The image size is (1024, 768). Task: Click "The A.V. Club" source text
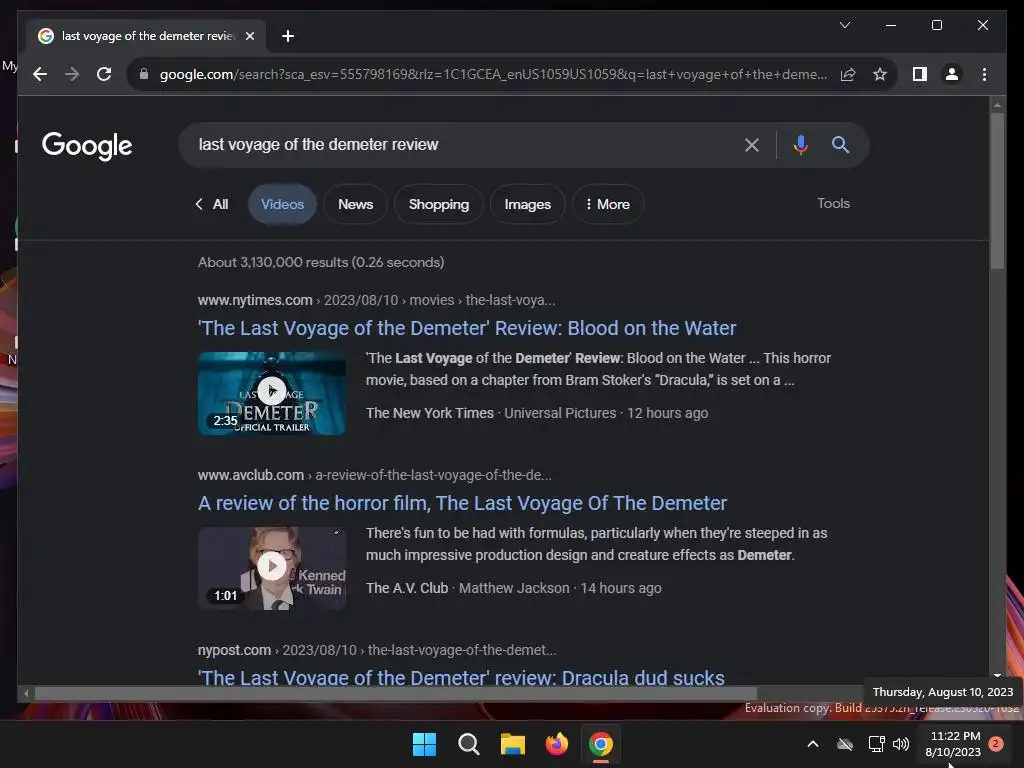(x=407, y=588)
